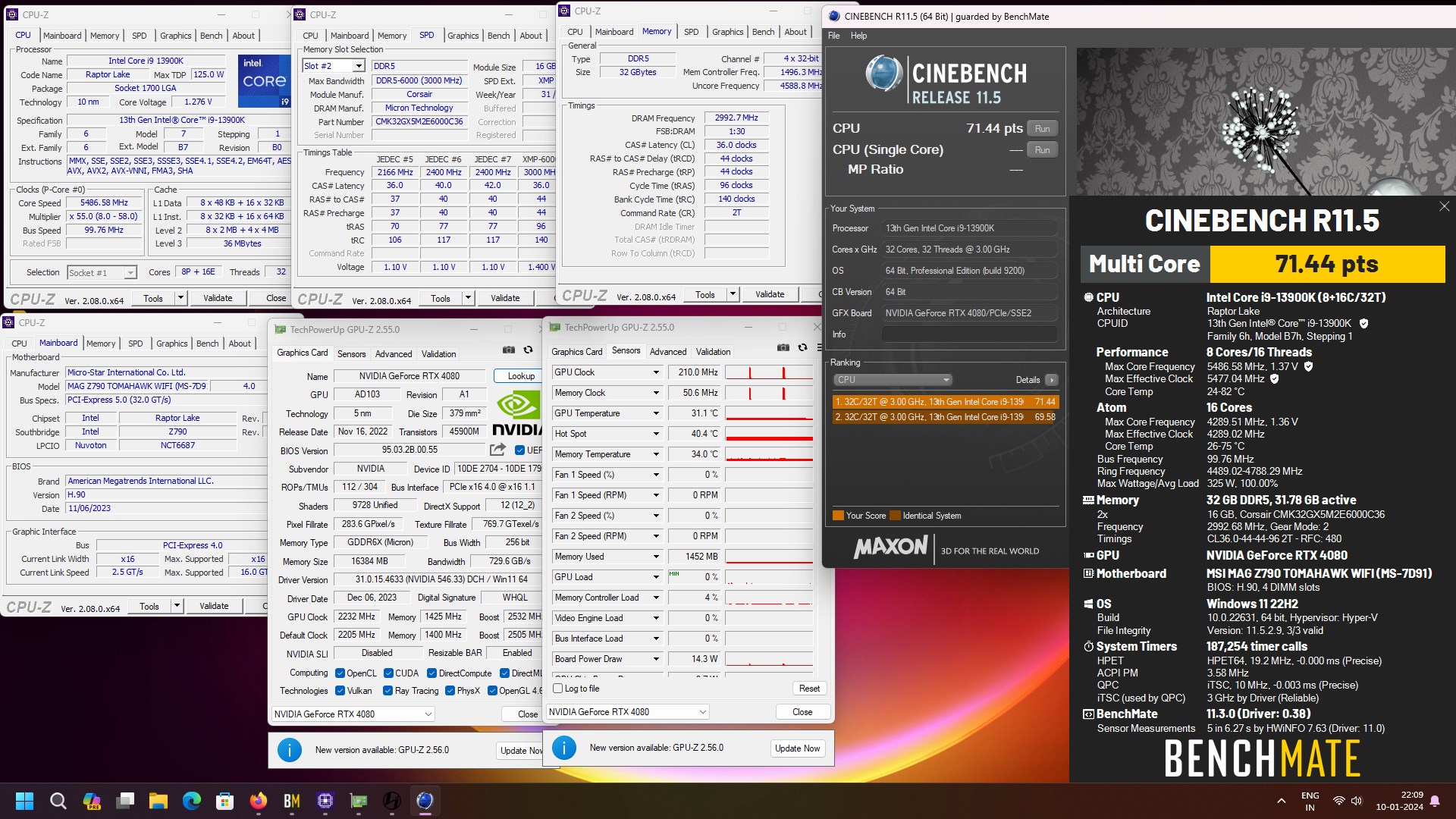Take screenshot with camera icon in GPU-Z Graphics Card window

click(x=509, y=350)
